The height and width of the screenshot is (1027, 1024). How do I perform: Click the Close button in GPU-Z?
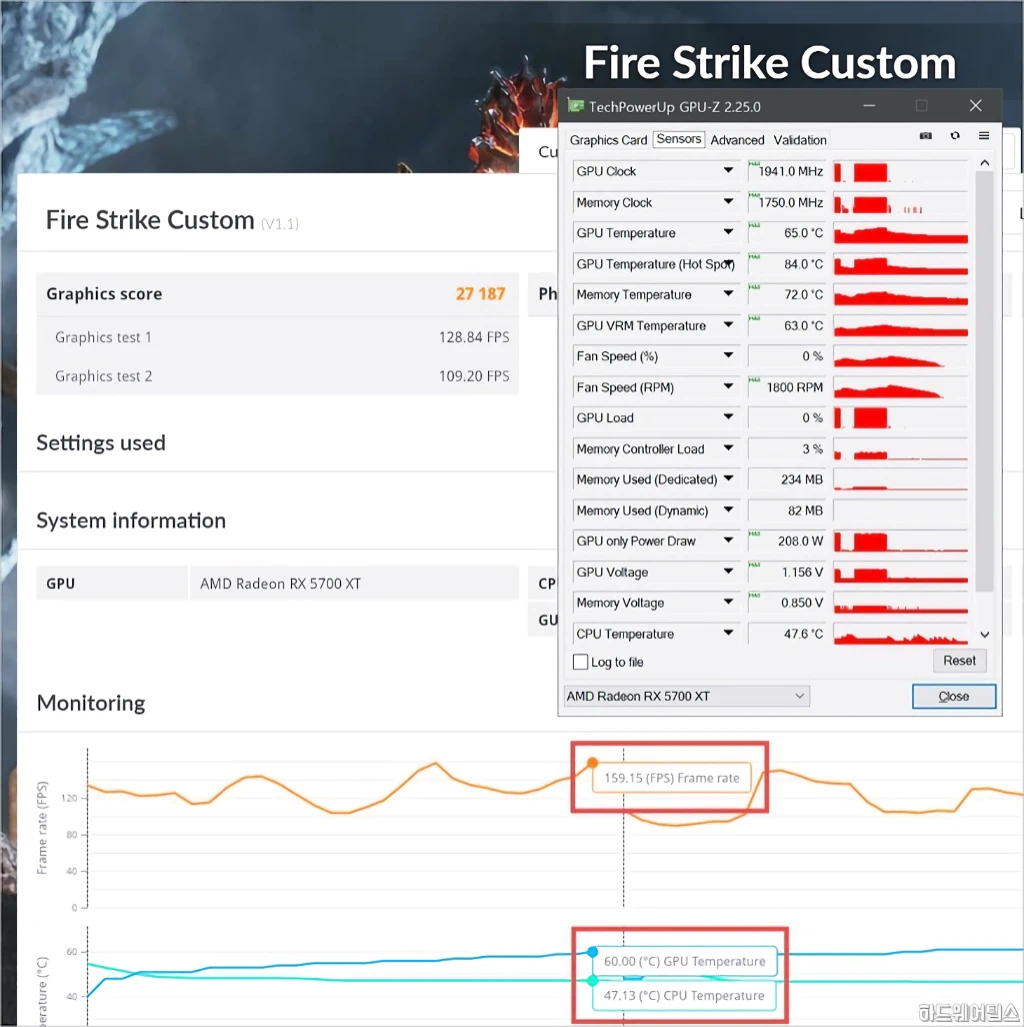954,696
